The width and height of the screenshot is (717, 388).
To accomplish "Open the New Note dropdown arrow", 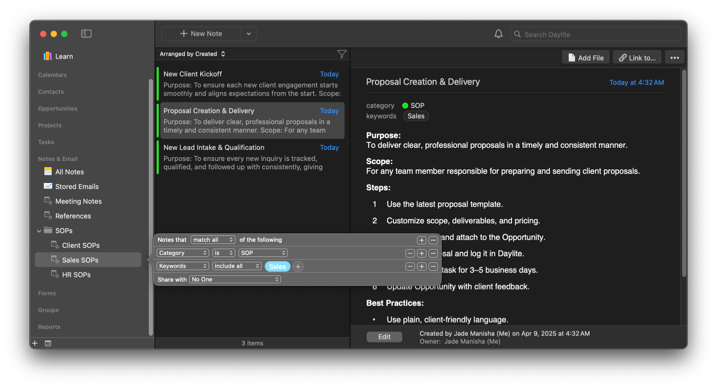I will pyautogui.click(x=248, y=34).
